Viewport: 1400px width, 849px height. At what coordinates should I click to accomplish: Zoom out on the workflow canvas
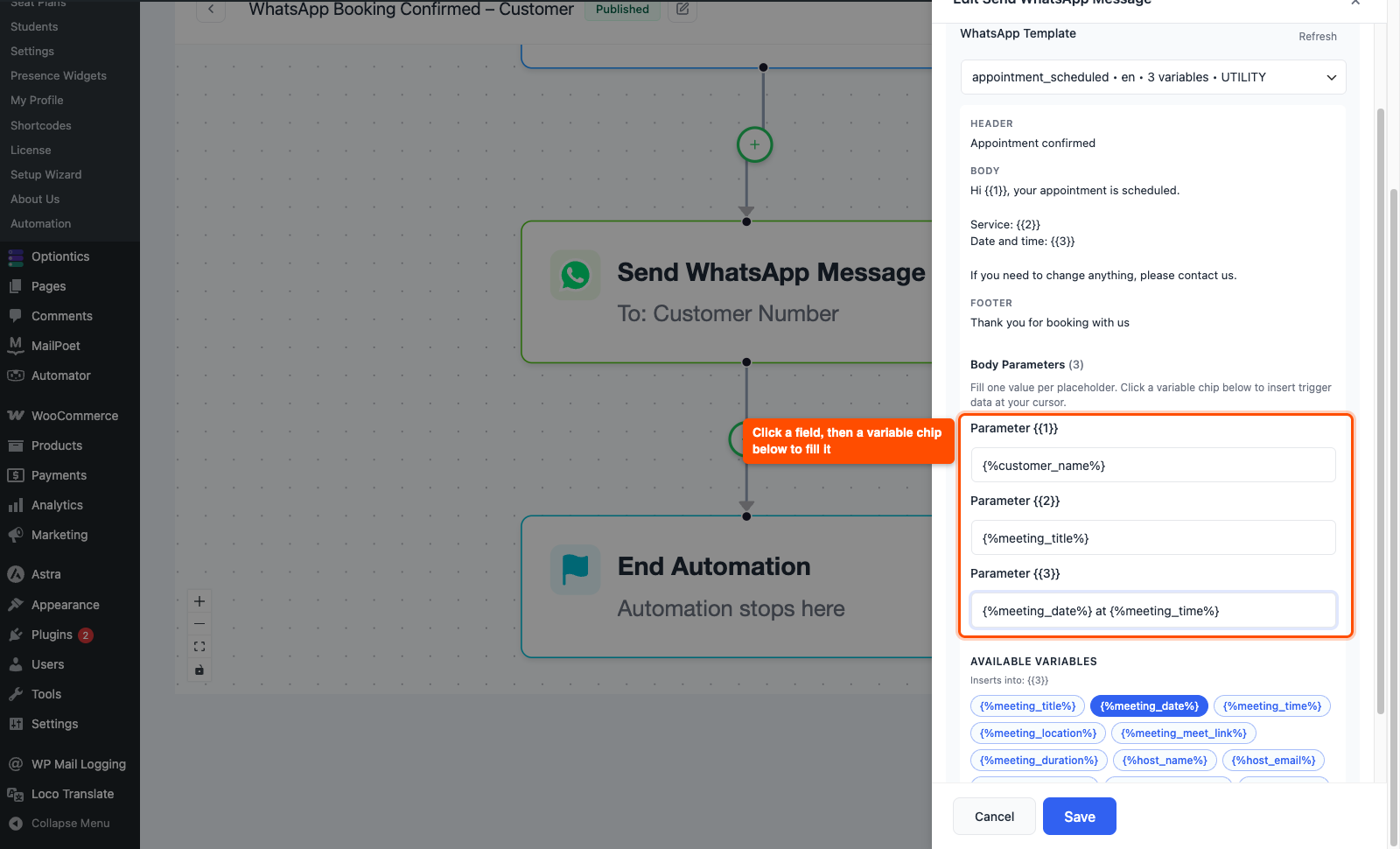click(199, 624)
